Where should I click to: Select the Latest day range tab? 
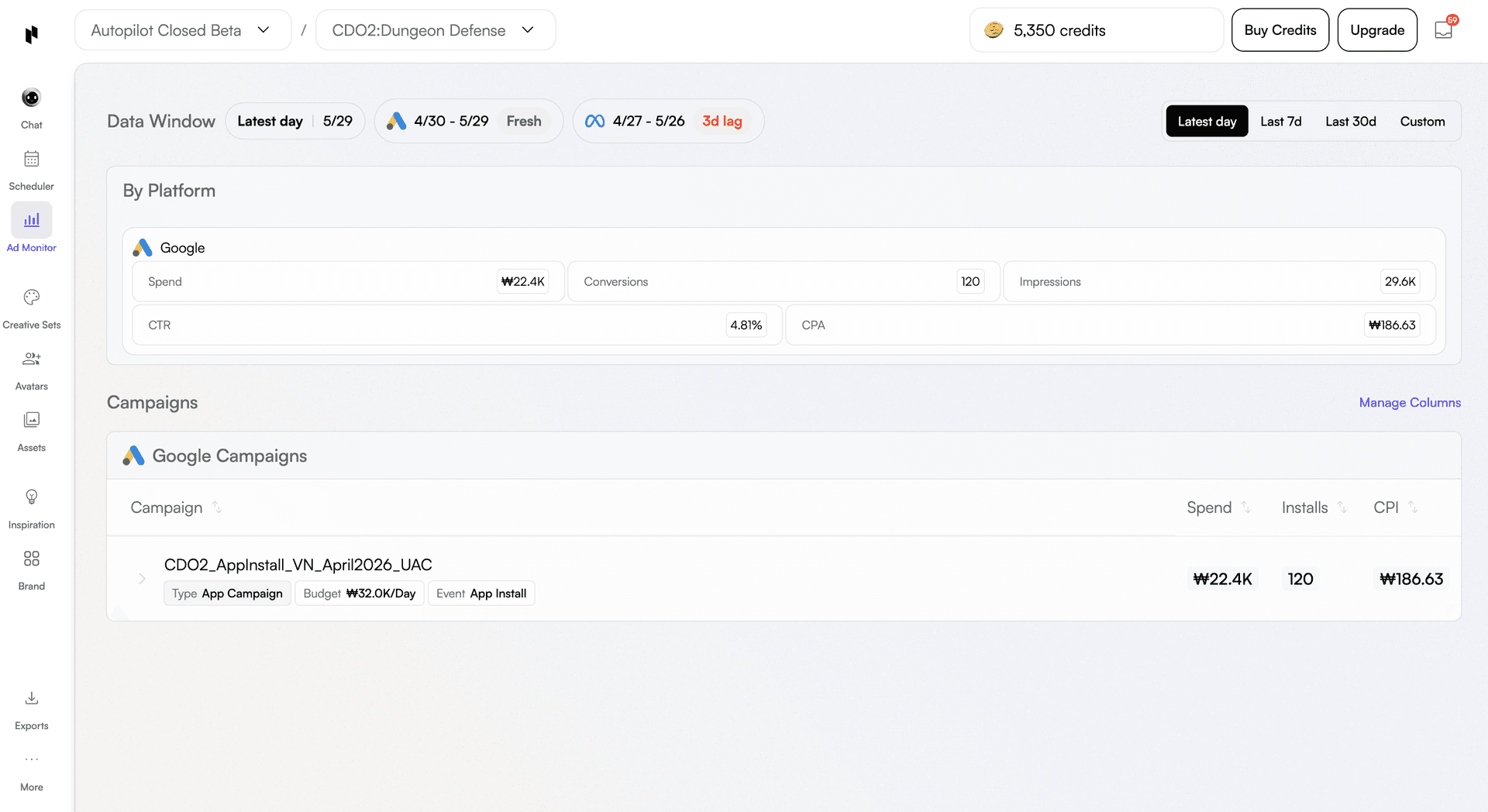pos(1207,122)
